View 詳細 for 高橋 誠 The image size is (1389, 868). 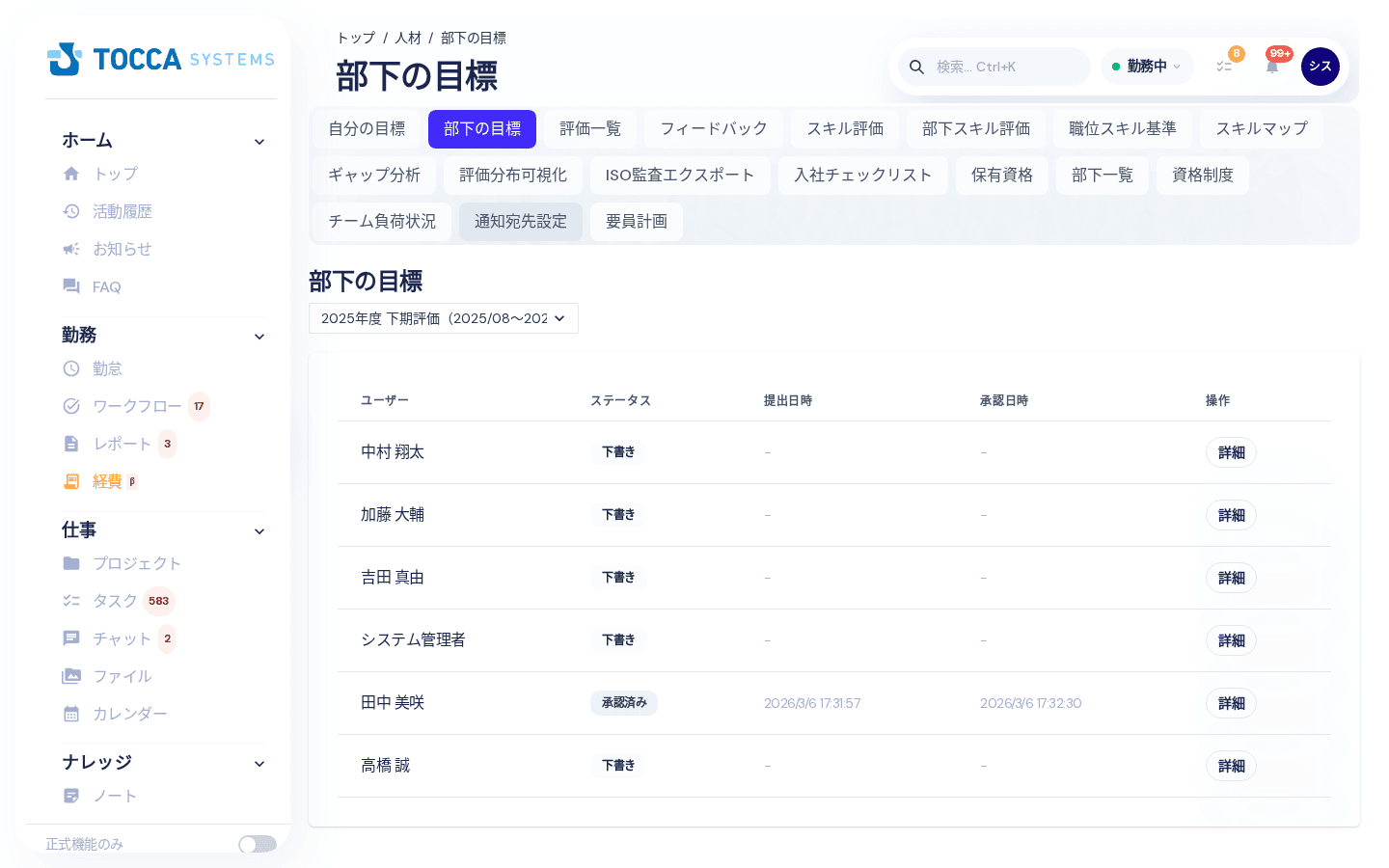coord(1231,766)
